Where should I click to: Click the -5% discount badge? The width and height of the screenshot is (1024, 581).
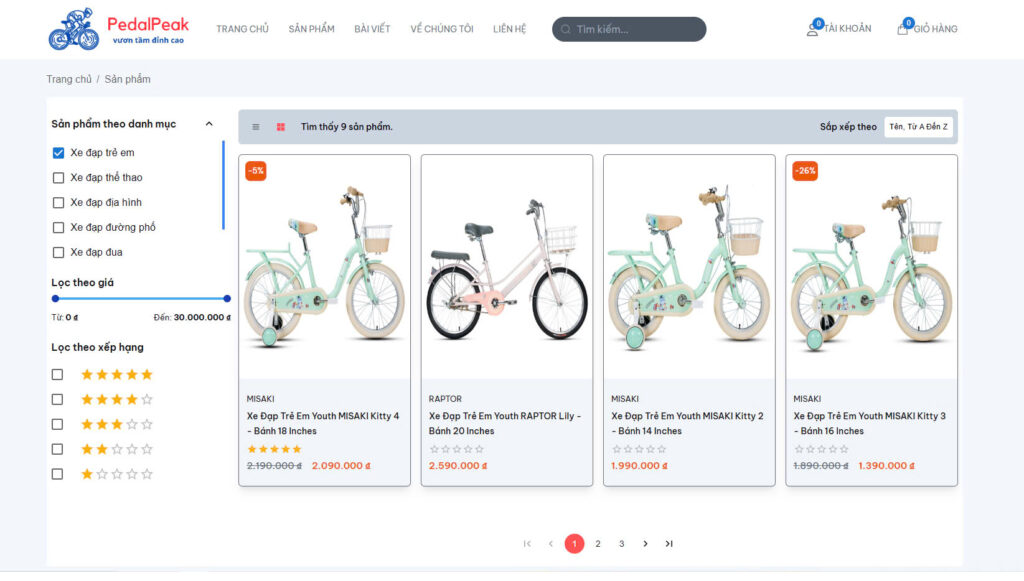click(255, 171)
